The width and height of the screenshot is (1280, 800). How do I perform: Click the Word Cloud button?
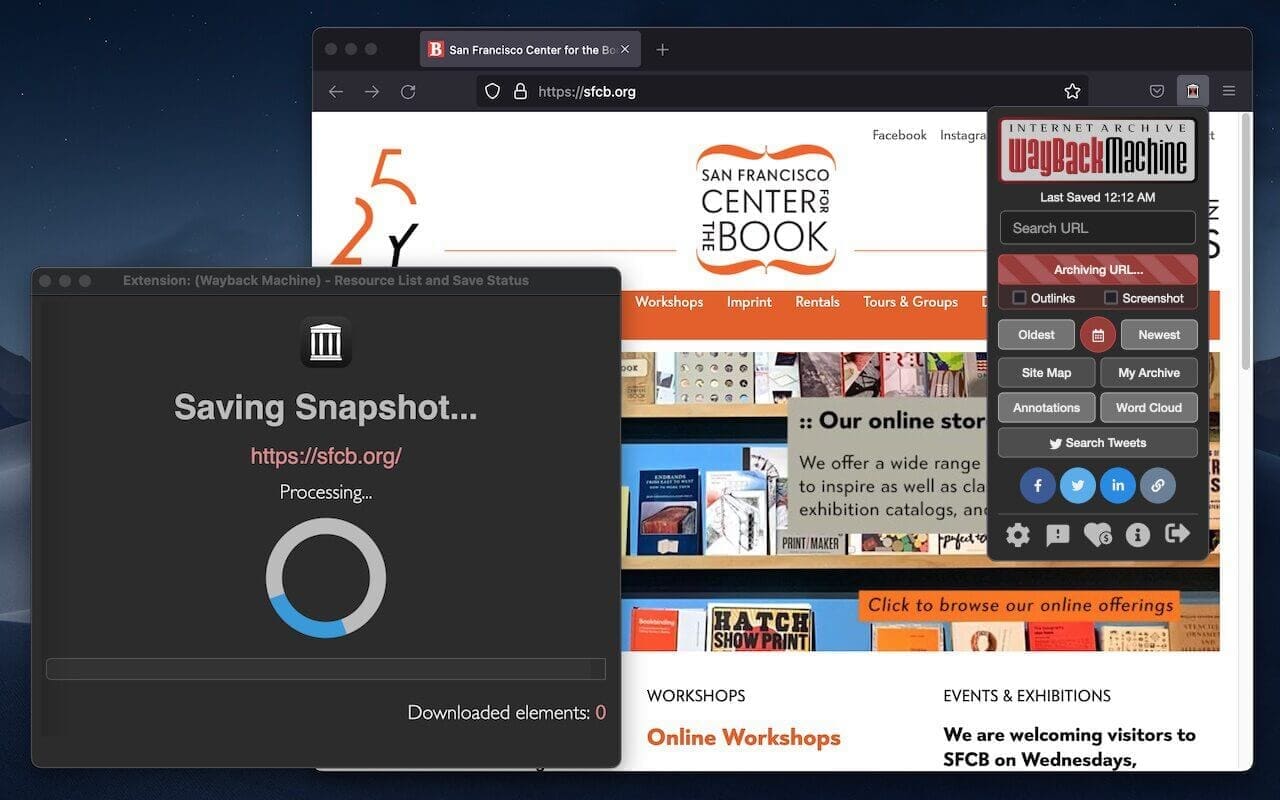click(x=1149, y=408)
